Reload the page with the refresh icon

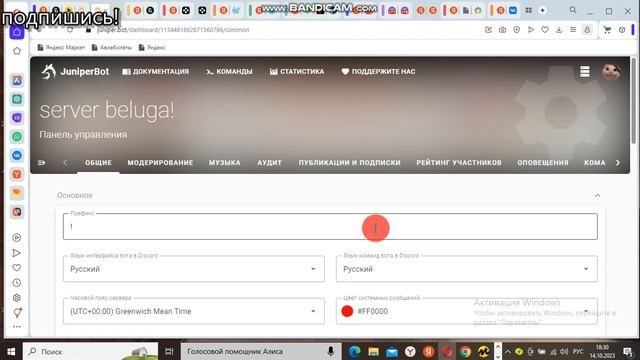point(70,30)
